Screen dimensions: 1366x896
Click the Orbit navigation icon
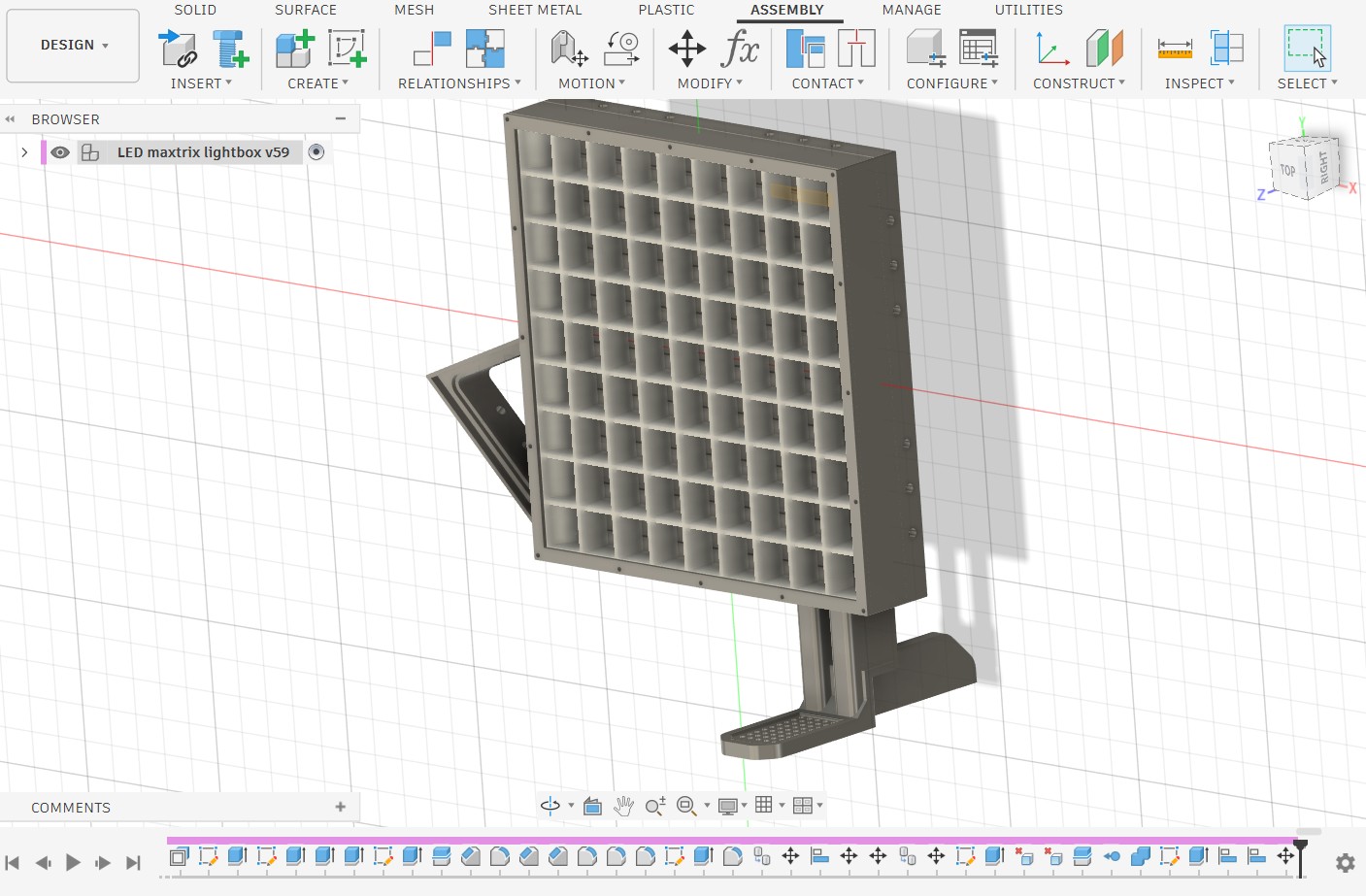[x=550, y=806]
